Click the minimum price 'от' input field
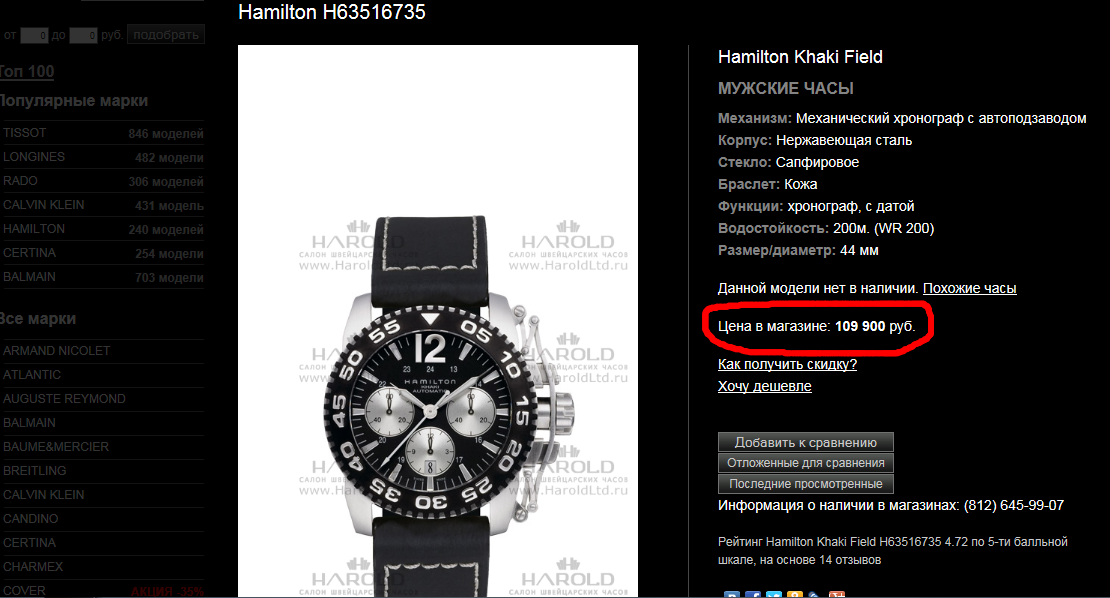 tap(34, 35)
